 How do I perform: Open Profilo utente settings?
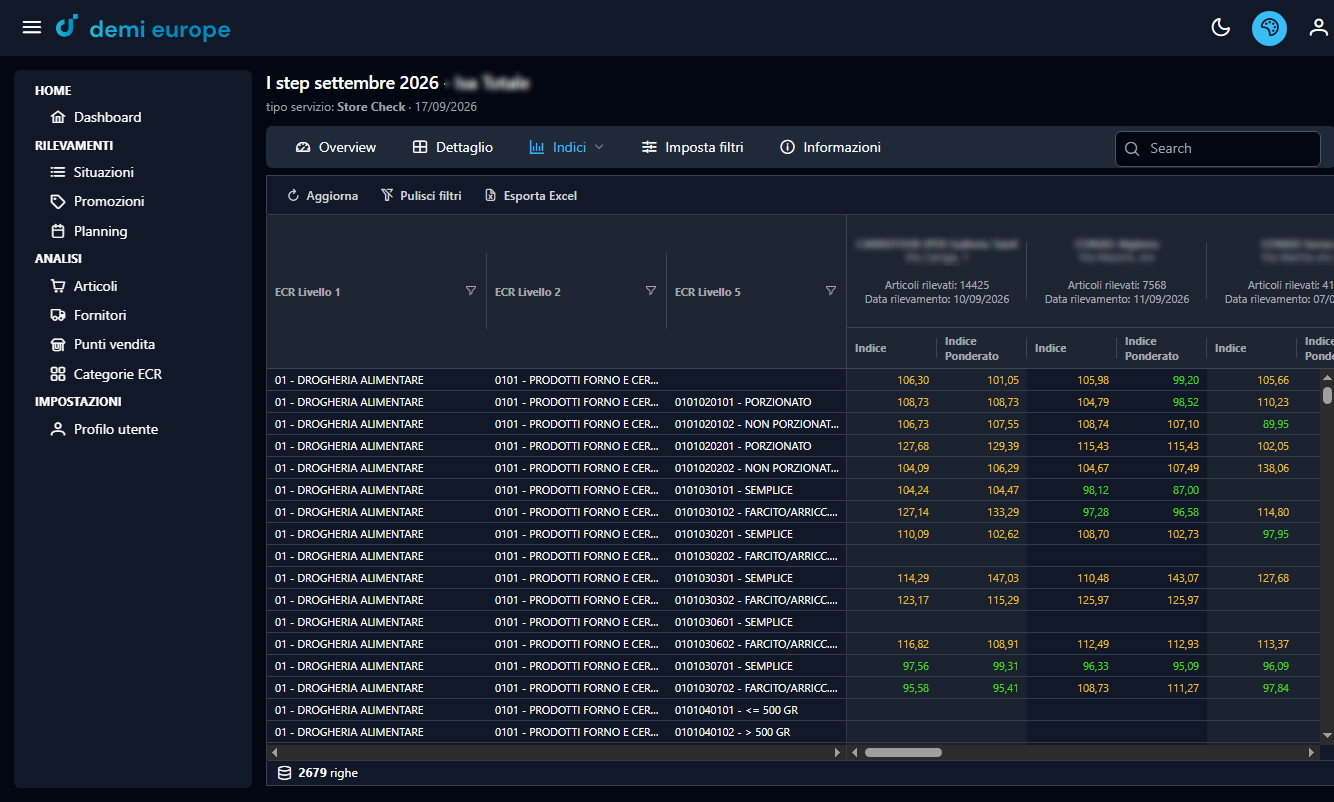[104, 429]
